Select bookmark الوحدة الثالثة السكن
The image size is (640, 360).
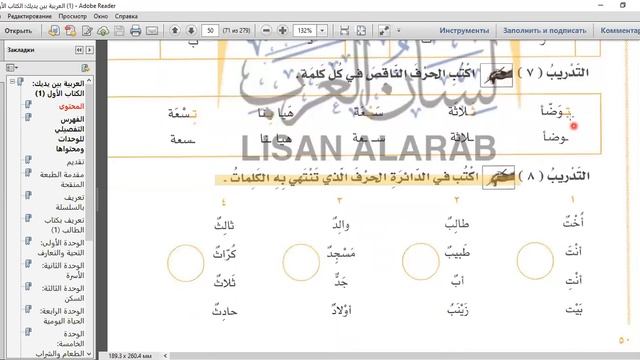click(x=63, y=293)
